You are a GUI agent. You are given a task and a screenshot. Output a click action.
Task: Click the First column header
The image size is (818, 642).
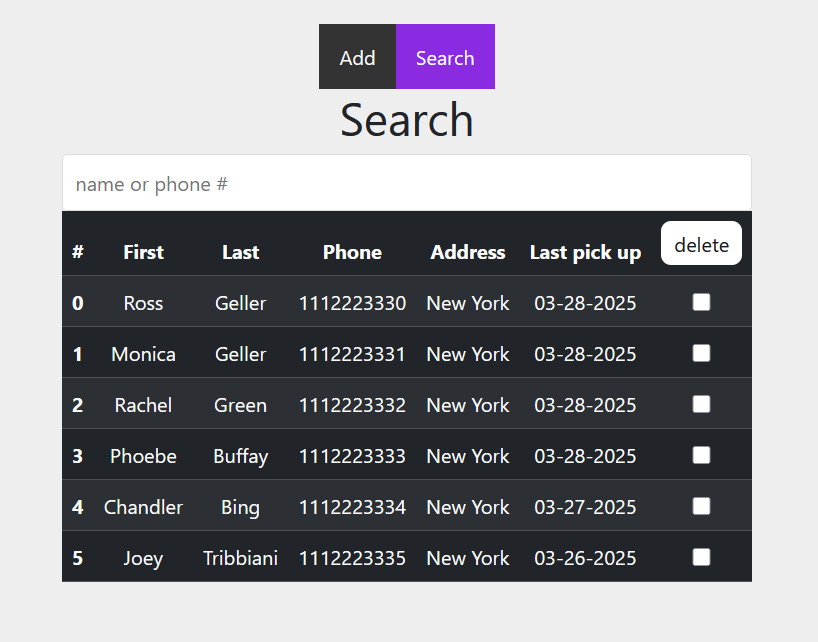coord(143,252)
